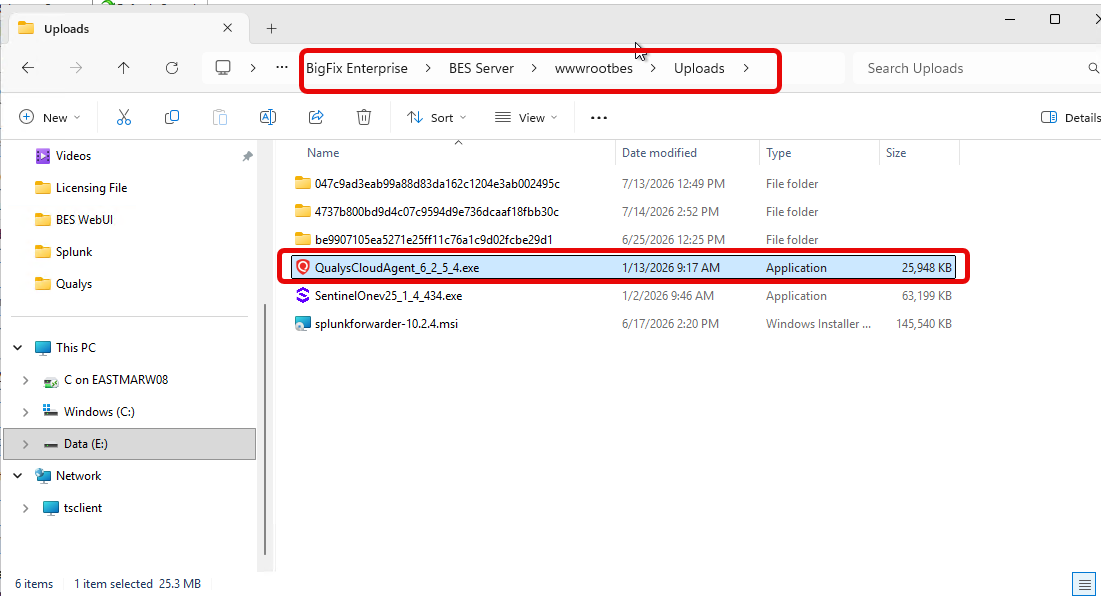Collapse the Network tree node
The width and height of the screenshot is (1101, 596).
click(18, 476)
